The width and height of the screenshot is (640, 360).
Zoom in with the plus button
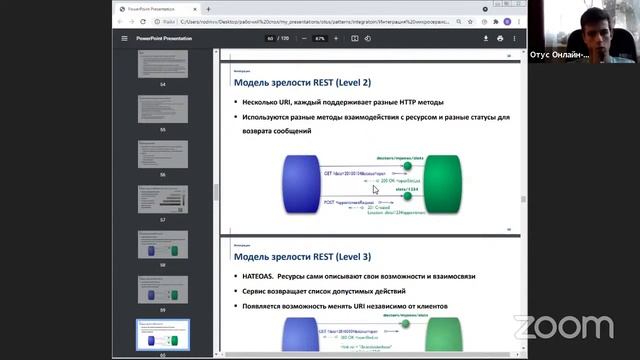tap(336, 38)
